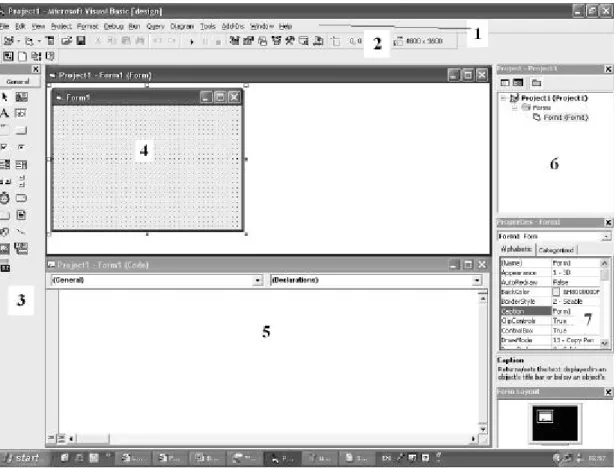Screen dimensions: 616x471
Task: Toggle Full Module View at the code window's bottom-left
Action: 61,439
